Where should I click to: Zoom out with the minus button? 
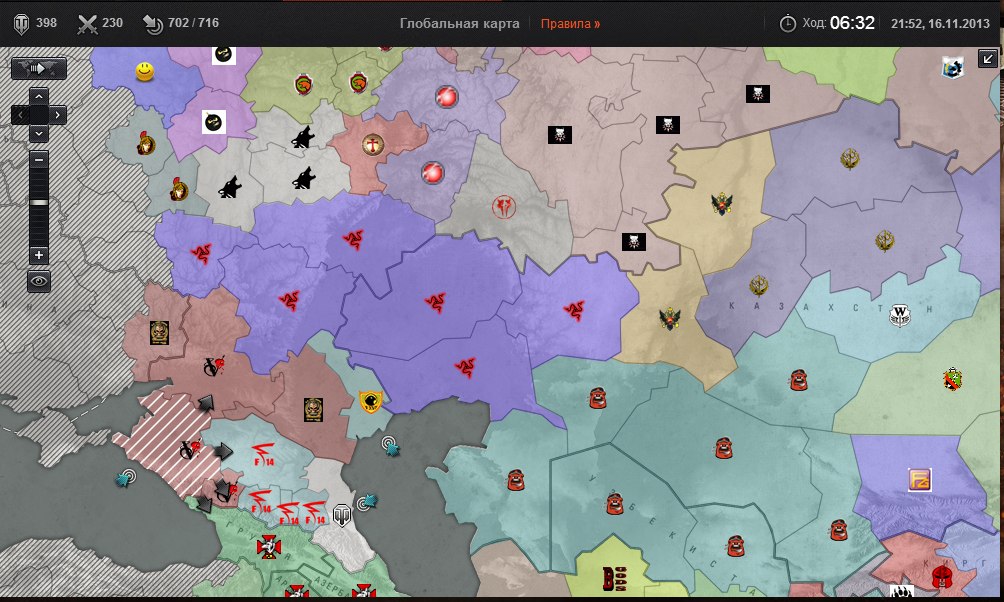coord(39,159)
